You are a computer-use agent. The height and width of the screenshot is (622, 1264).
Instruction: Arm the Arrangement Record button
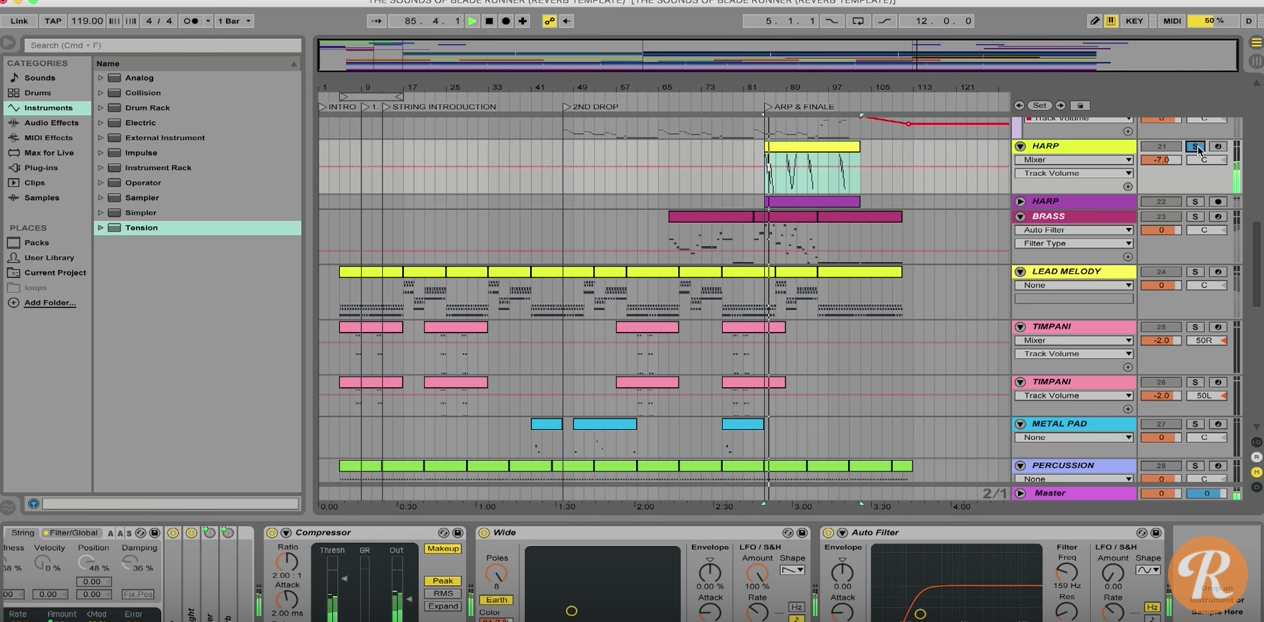click(x=506, y=21)
